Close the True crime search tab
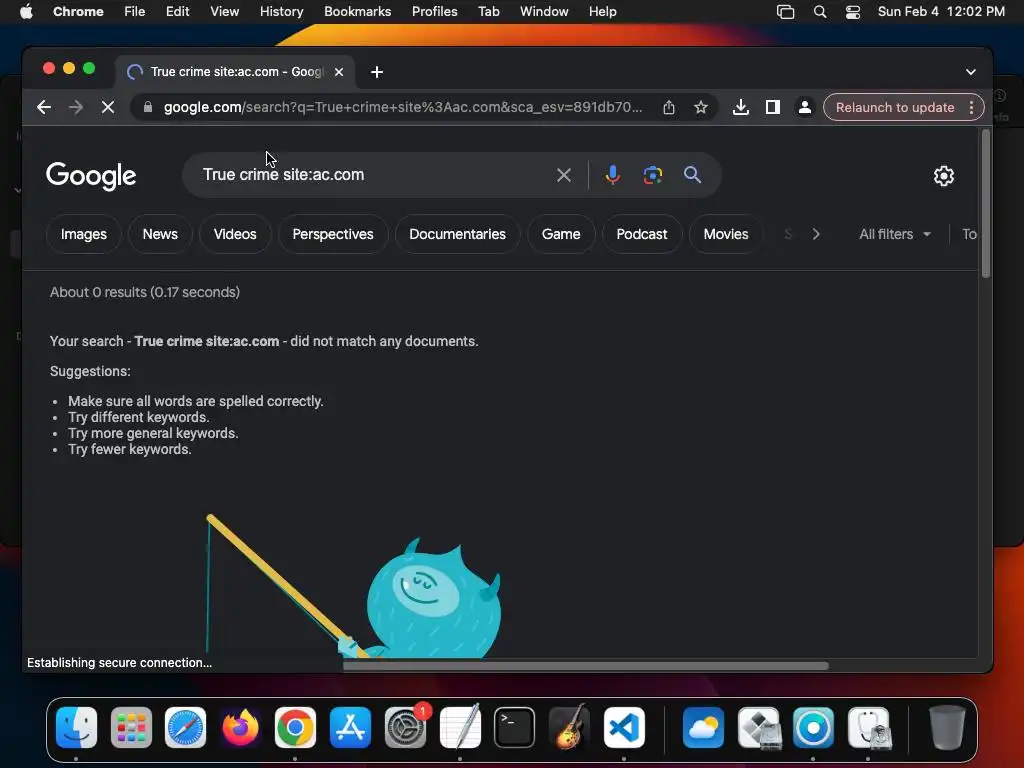1024x768 pixels. point(339,72)
